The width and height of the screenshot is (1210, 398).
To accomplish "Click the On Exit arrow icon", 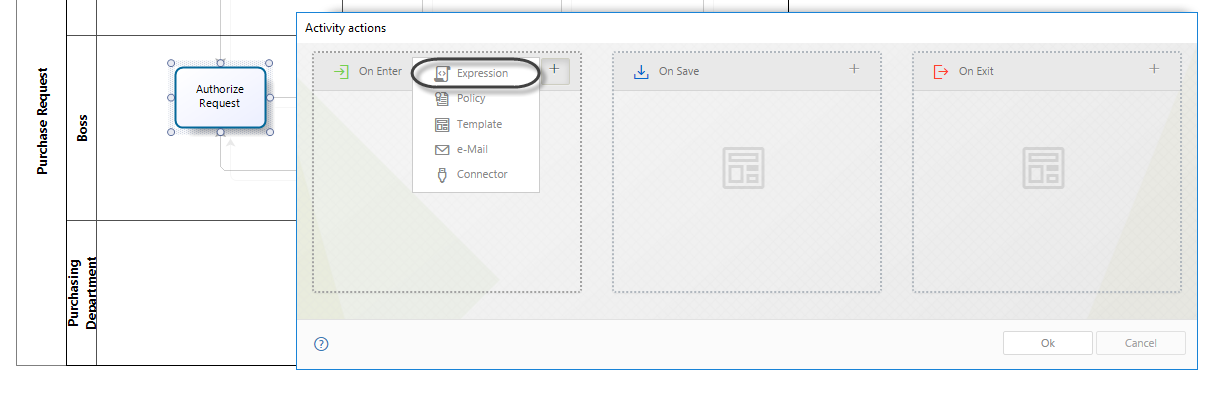I will [940, 71].
